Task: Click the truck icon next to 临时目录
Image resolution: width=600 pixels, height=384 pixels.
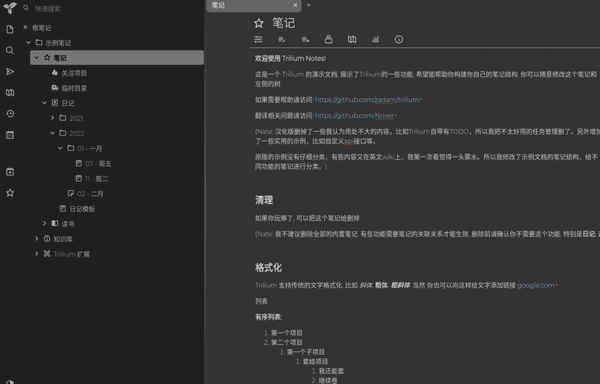Action: click(x=55, y=88)
